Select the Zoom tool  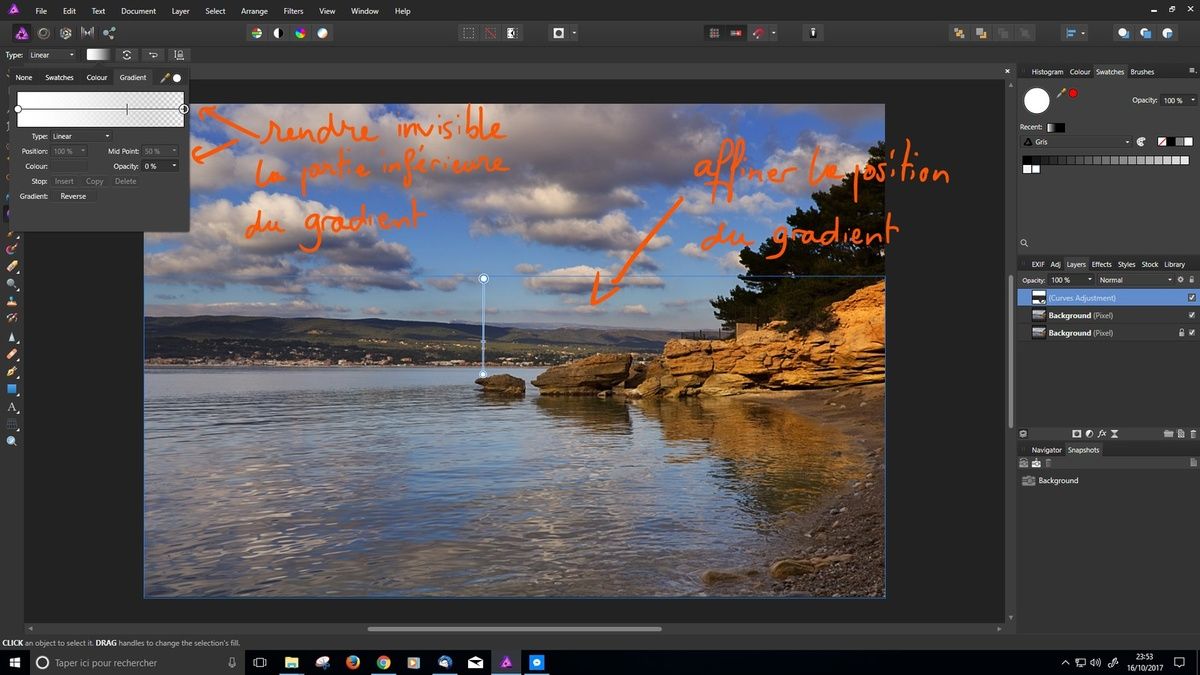(13, 438)
